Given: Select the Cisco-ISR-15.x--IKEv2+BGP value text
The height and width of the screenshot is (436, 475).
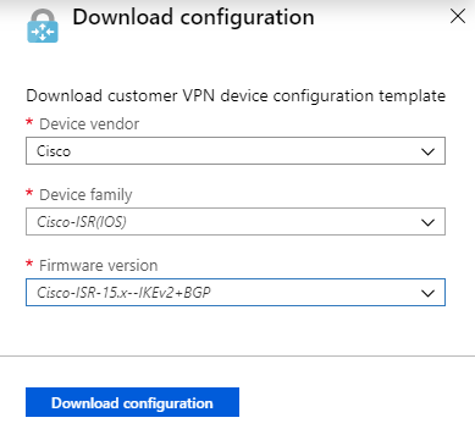Looking at the screenshot, I should pyautogui.click(x=124, y=293).
